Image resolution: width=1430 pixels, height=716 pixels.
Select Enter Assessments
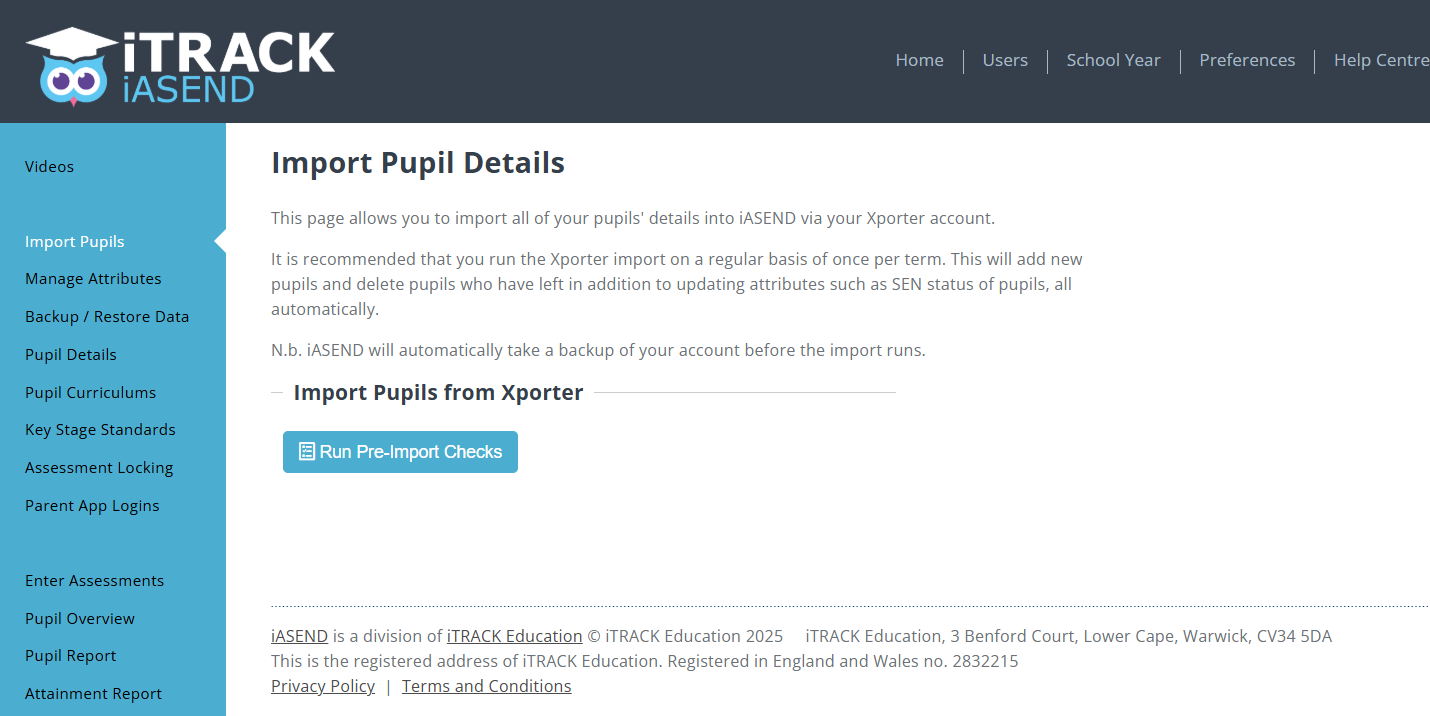coord(94,580)
